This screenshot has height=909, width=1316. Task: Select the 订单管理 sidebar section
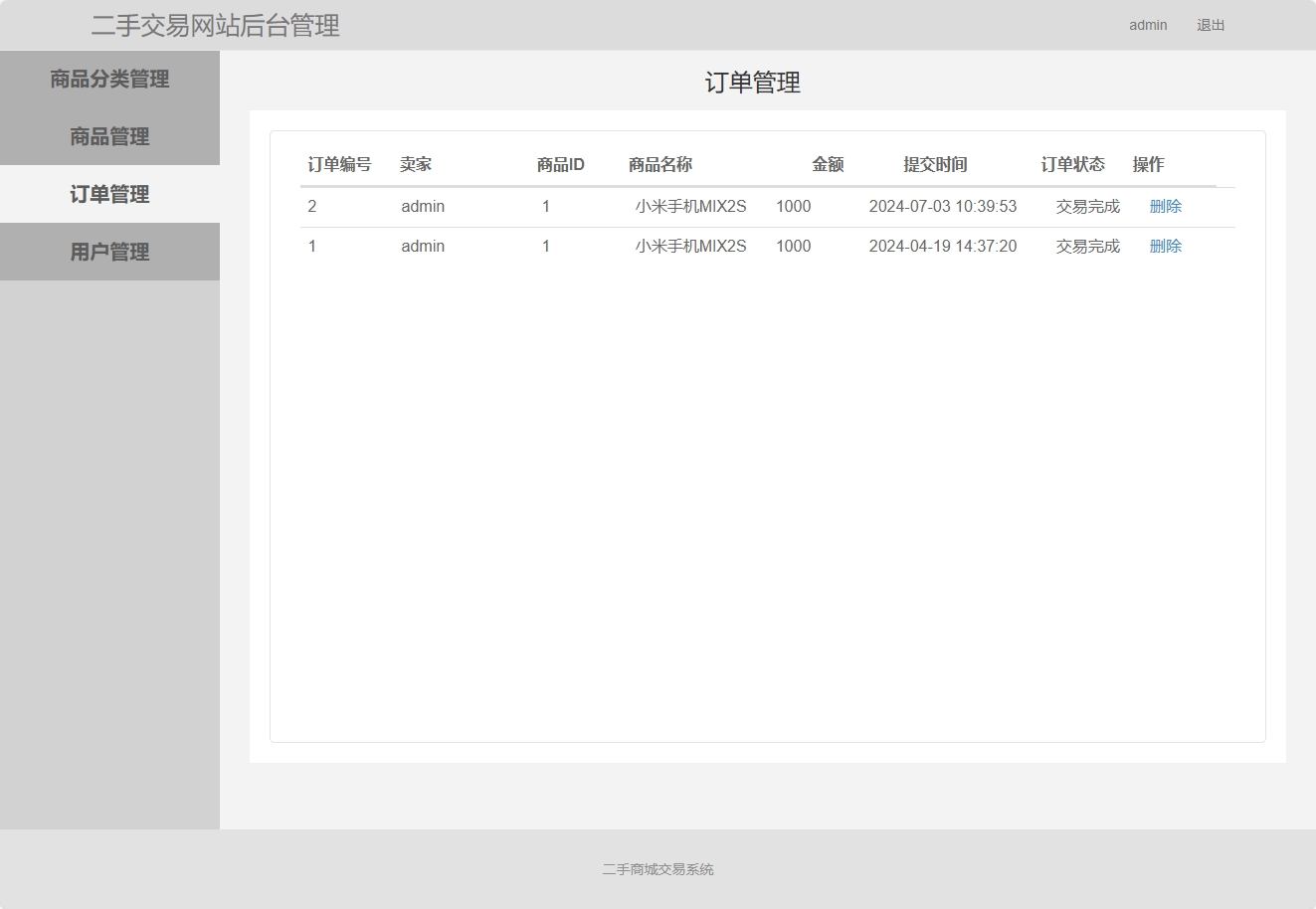109,194
